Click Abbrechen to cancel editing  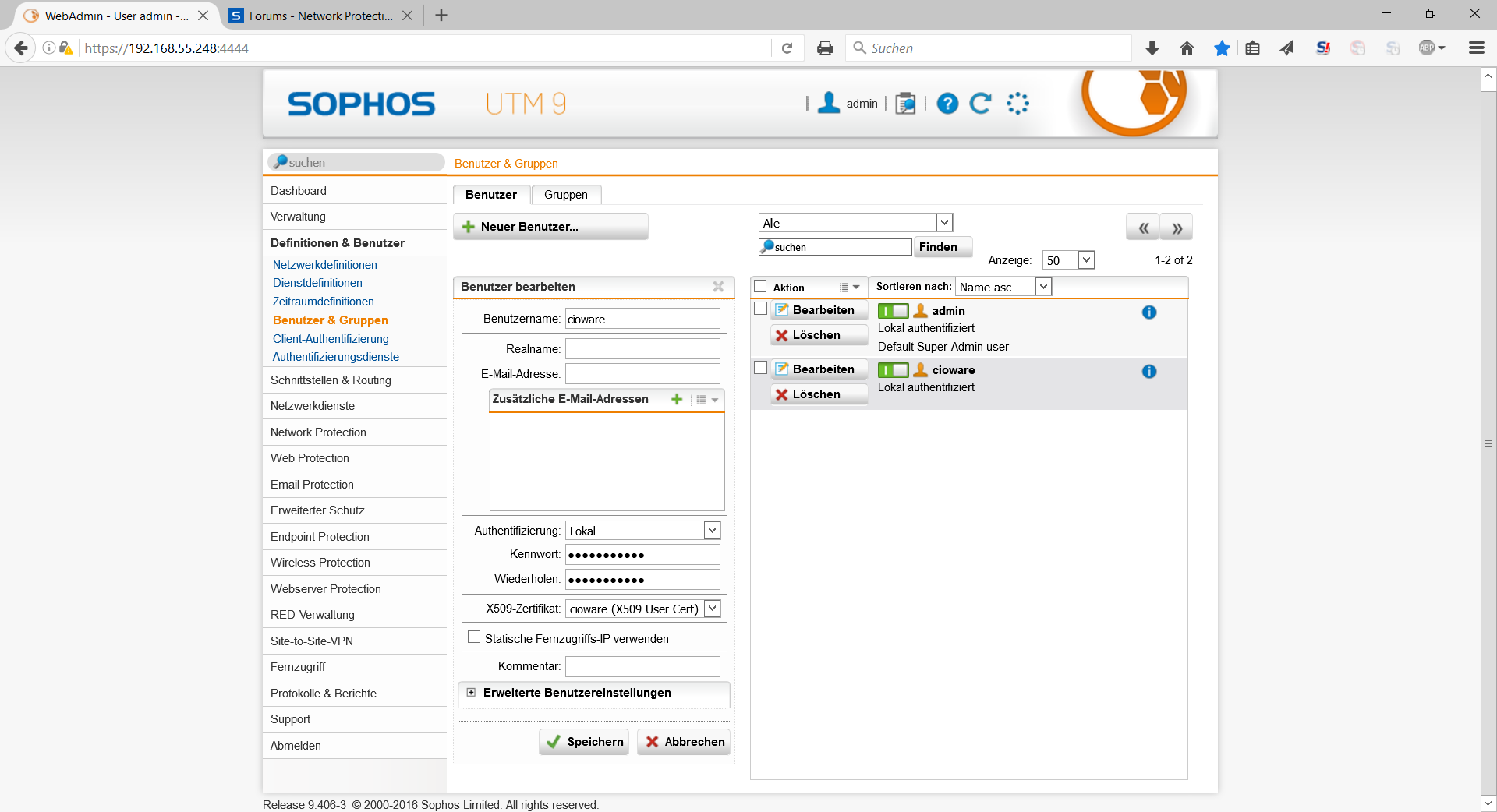coord(684,742)
